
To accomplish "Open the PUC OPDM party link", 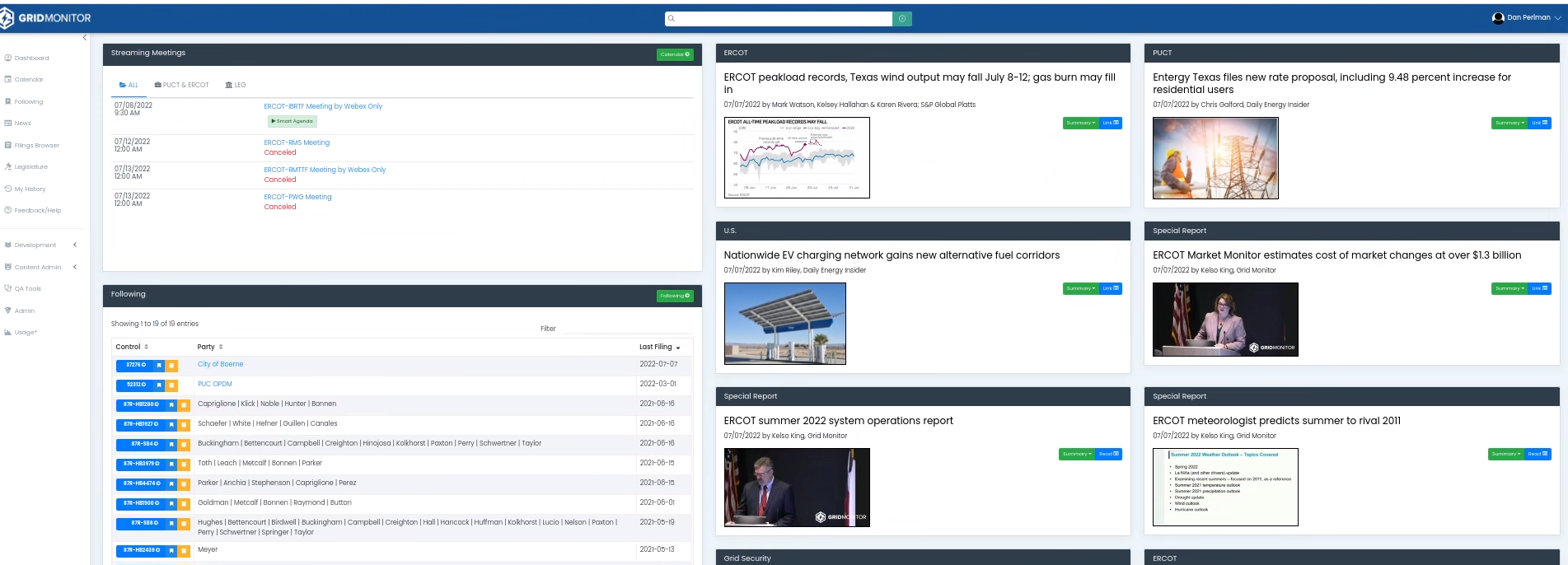I will click(215, 384).
